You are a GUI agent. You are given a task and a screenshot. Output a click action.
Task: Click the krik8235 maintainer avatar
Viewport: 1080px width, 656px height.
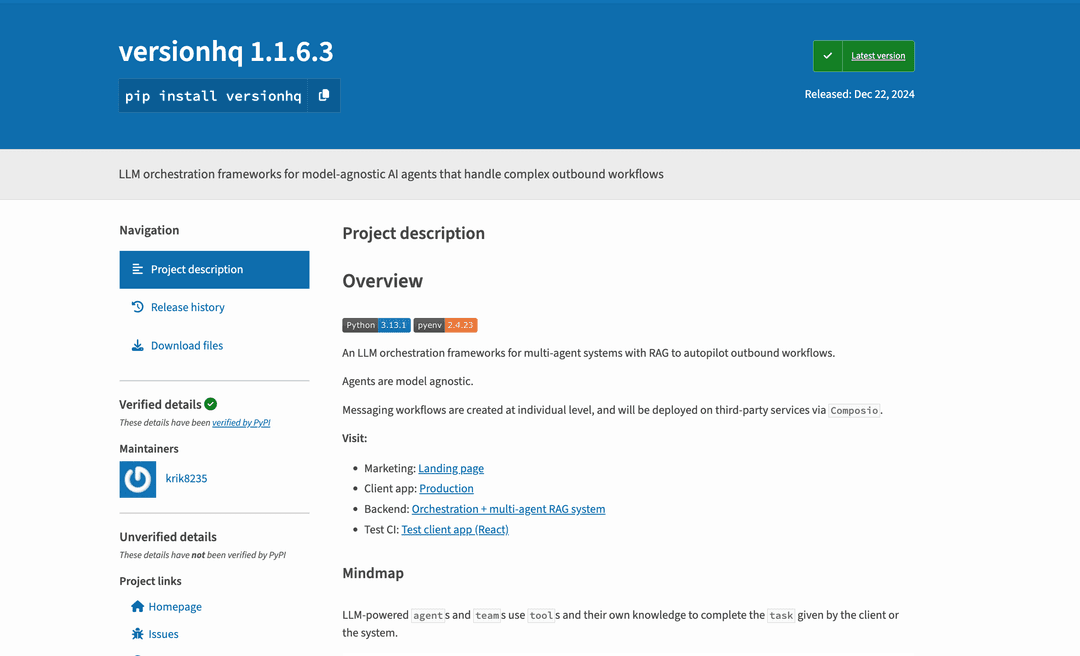[137, 479]
